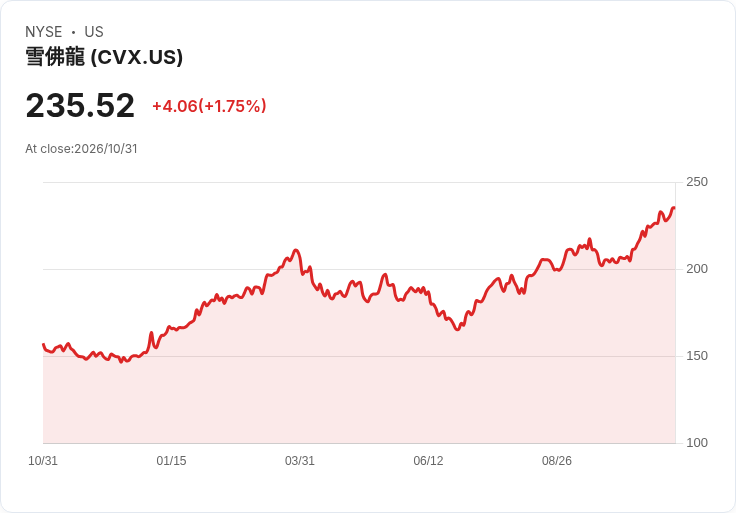
Task: Click the 150 price axis label
Action: pyautogui.click(x=697, y=356)
